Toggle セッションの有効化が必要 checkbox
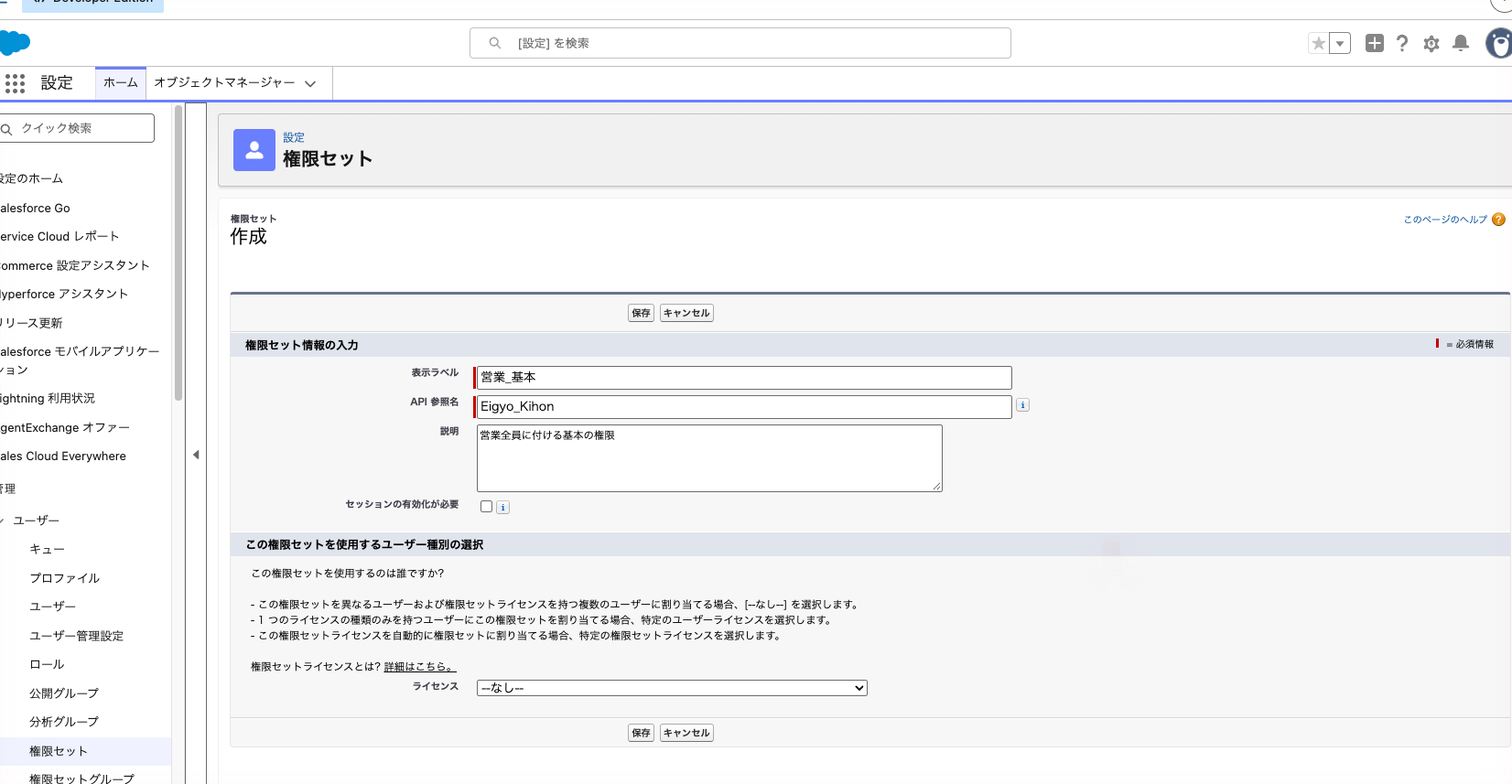The image size is (1512, 784). point(487,507)
